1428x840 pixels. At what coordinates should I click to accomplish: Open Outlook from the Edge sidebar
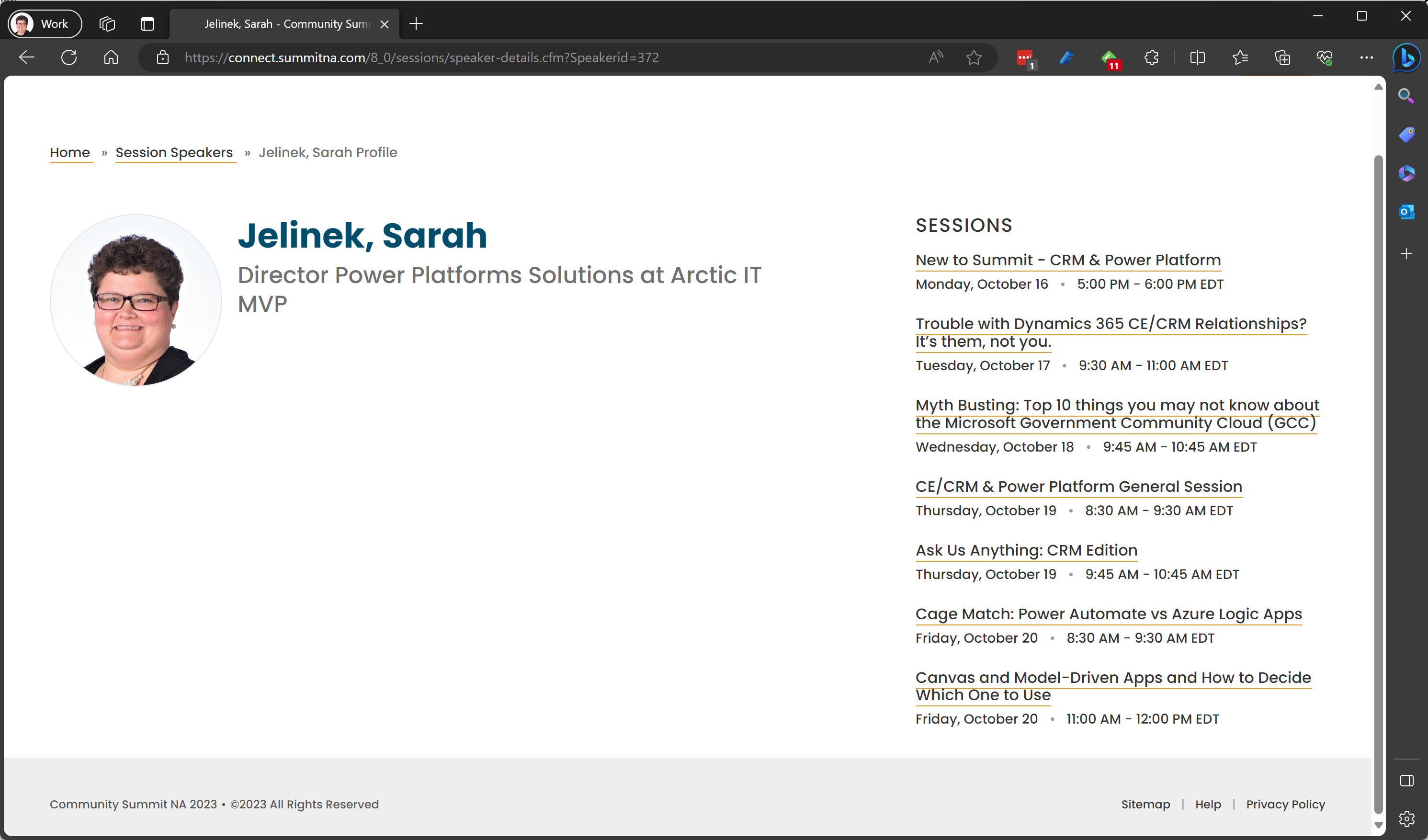(x=1406, y=212)
